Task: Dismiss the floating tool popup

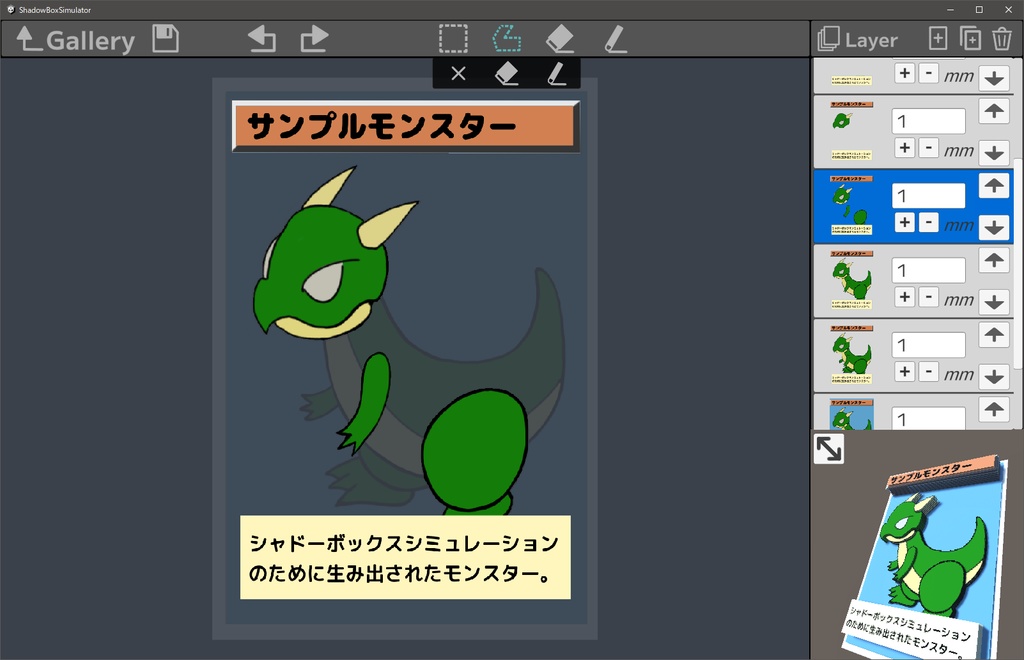Action: tap(458, 72)
